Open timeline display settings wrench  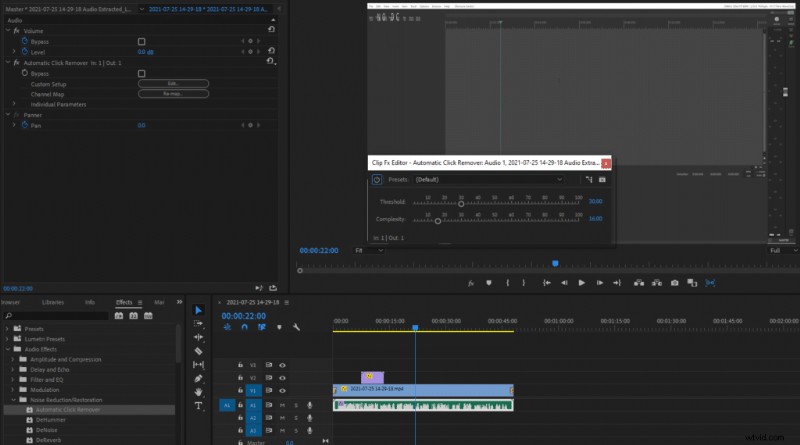[296, 327]
